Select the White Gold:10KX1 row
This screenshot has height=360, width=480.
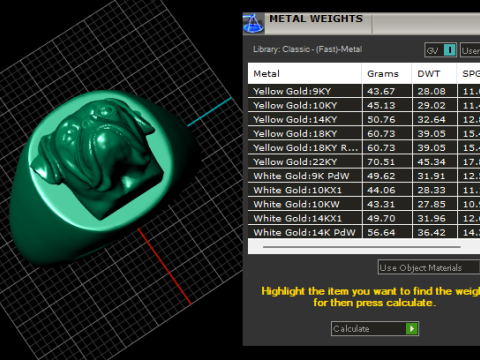[x=364, y=190]
